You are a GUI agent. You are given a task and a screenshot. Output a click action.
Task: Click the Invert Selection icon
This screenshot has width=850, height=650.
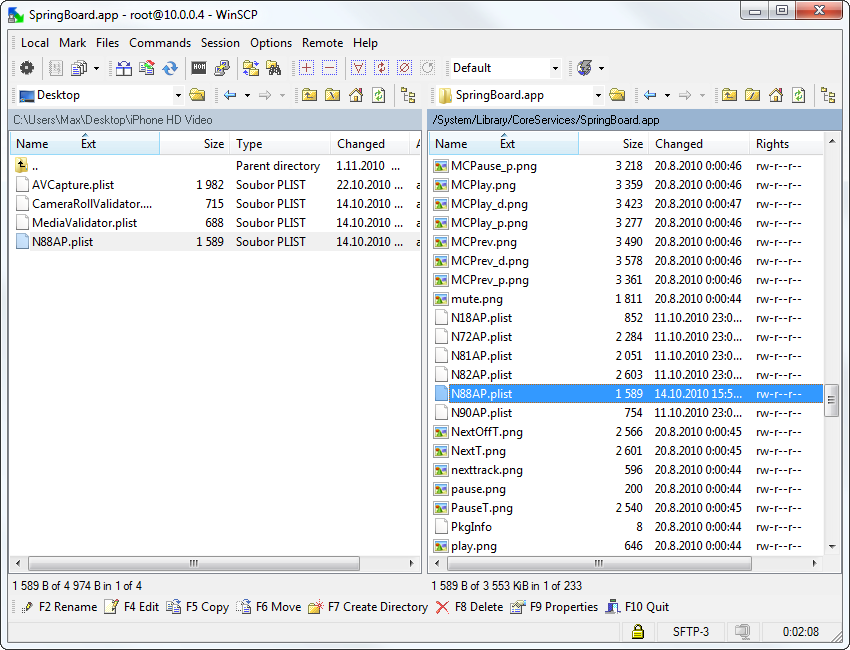(x=382, y=68)
